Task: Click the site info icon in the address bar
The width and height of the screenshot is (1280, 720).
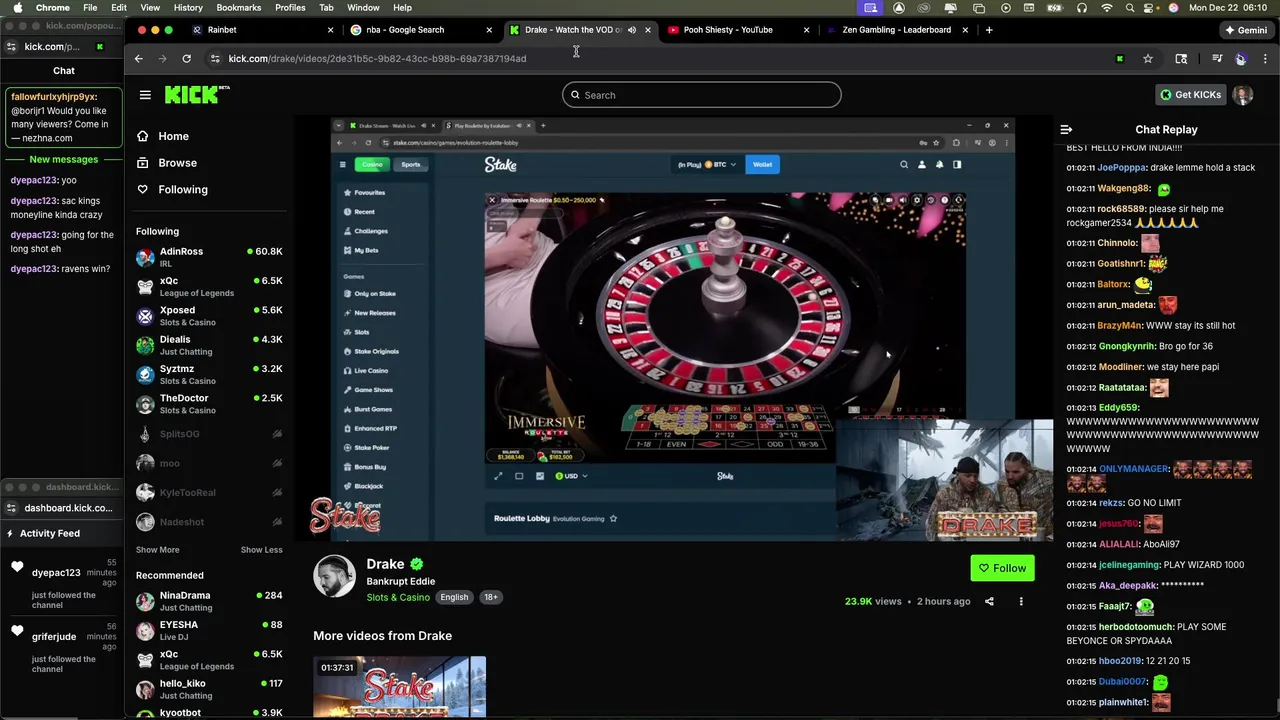Action: tap(214, 59)
